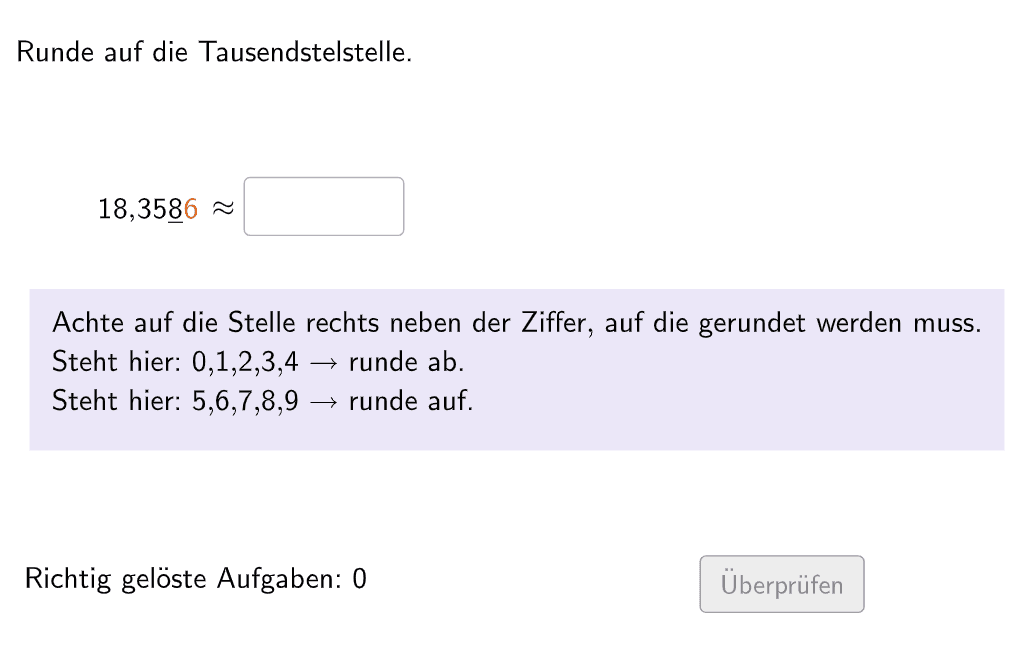Click the orange digit 6
Viewport: 1032px width, 645px height.
[189, 208]
